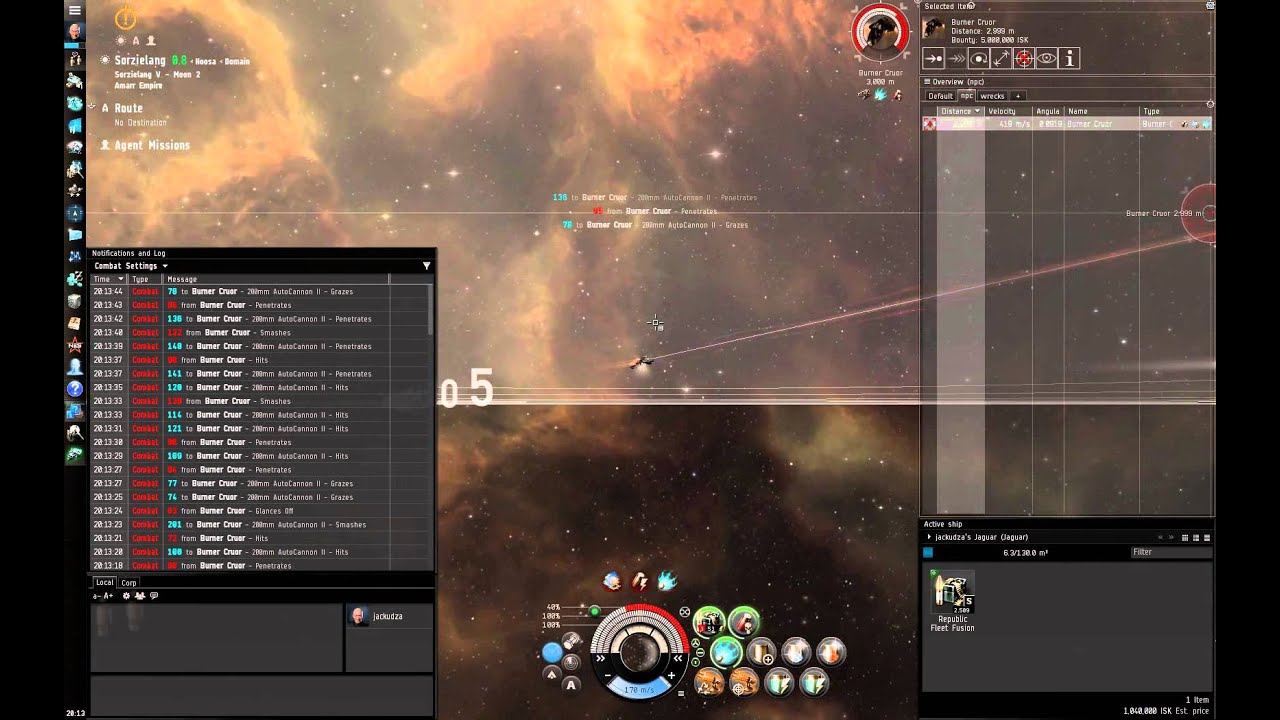Screen dimensions: 1280x720
Task: Toggle the blue circle tactical overlay button
Action: (x=552, y=653)
